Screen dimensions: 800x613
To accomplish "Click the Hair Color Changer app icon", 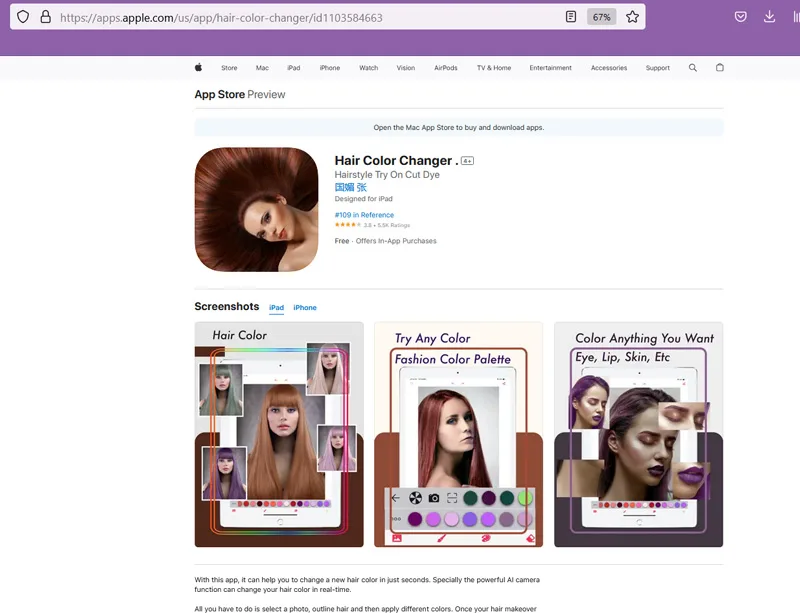I will click(257, 210).
